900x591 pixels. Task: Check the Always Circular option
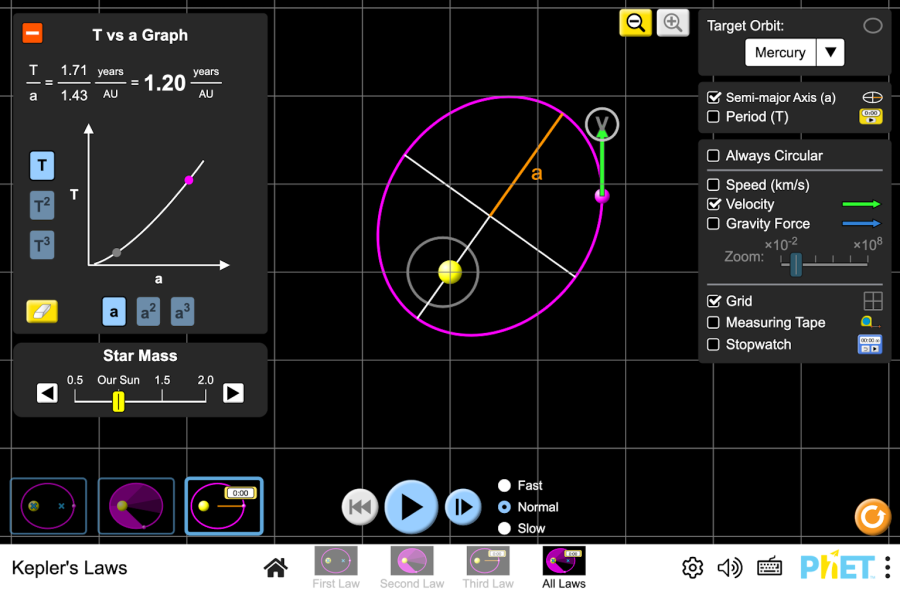point(713,156)
